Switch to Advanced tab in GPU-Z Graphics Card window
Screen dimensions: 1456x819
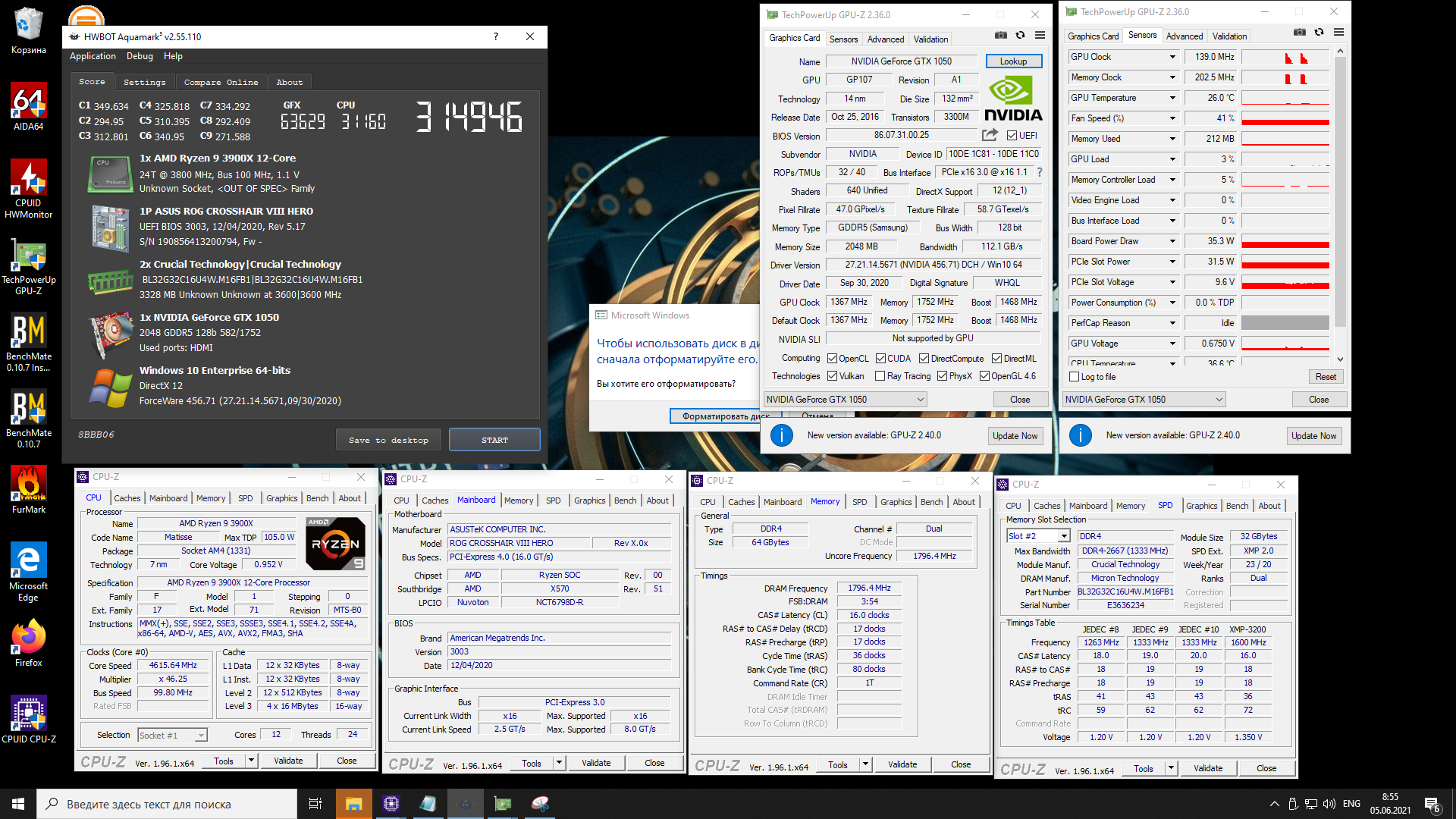[886, 39]
